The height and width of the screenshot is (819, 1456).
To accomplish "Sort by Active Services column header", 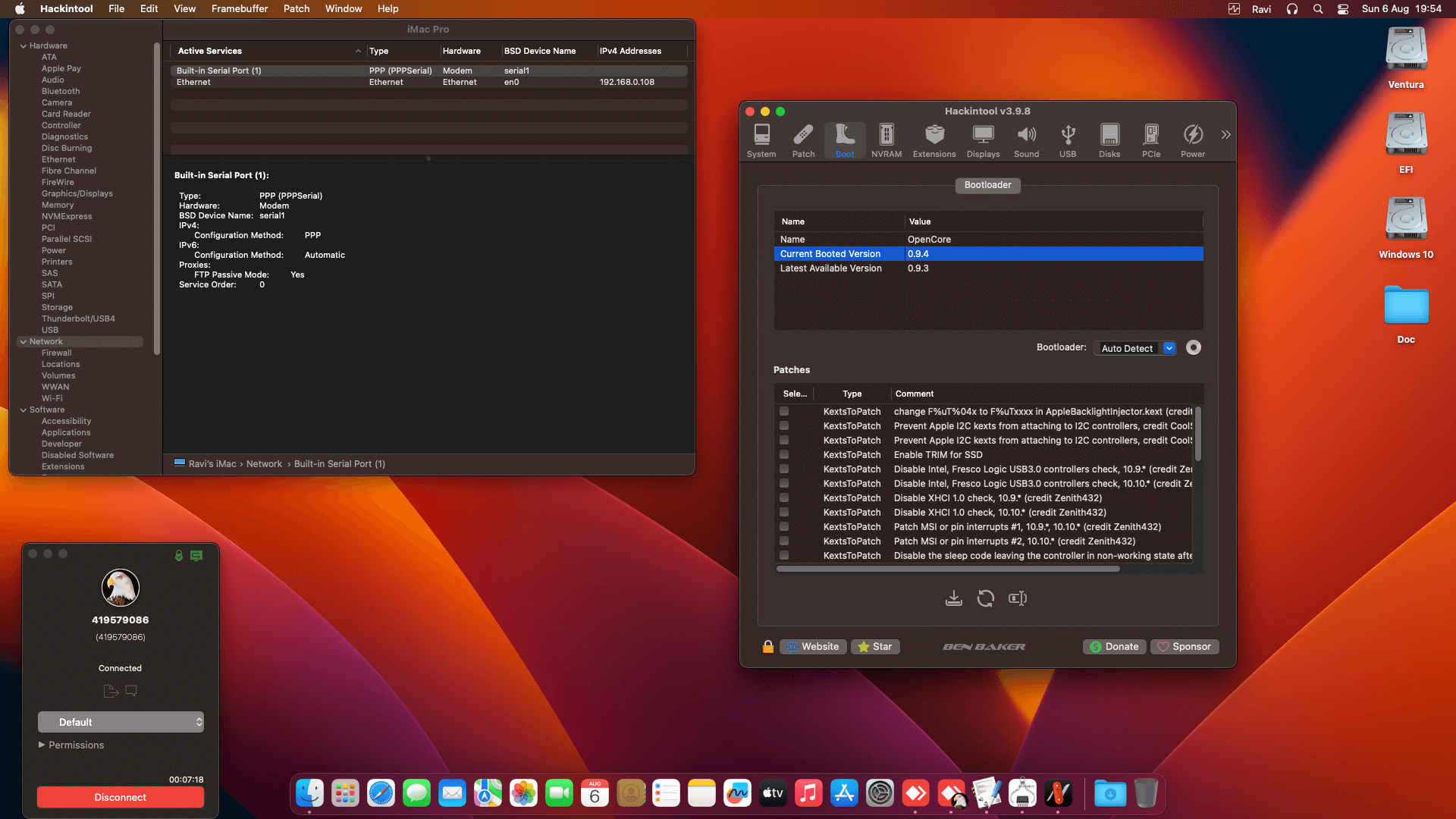I will (269, 51).
